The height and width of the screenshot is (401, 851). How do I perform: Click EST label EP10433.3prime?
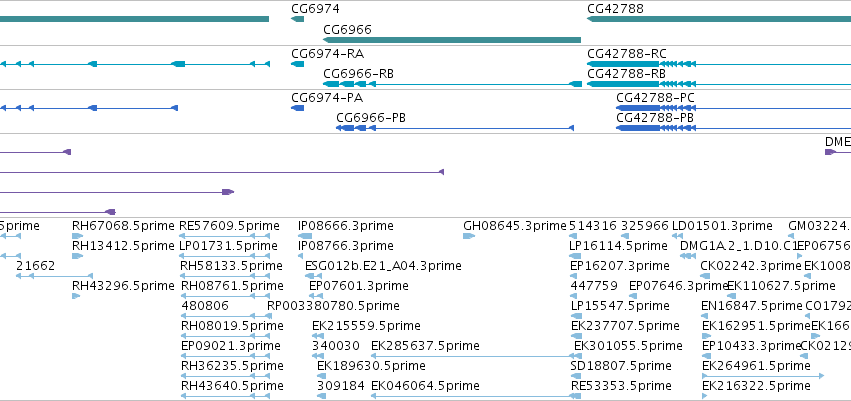752,346
